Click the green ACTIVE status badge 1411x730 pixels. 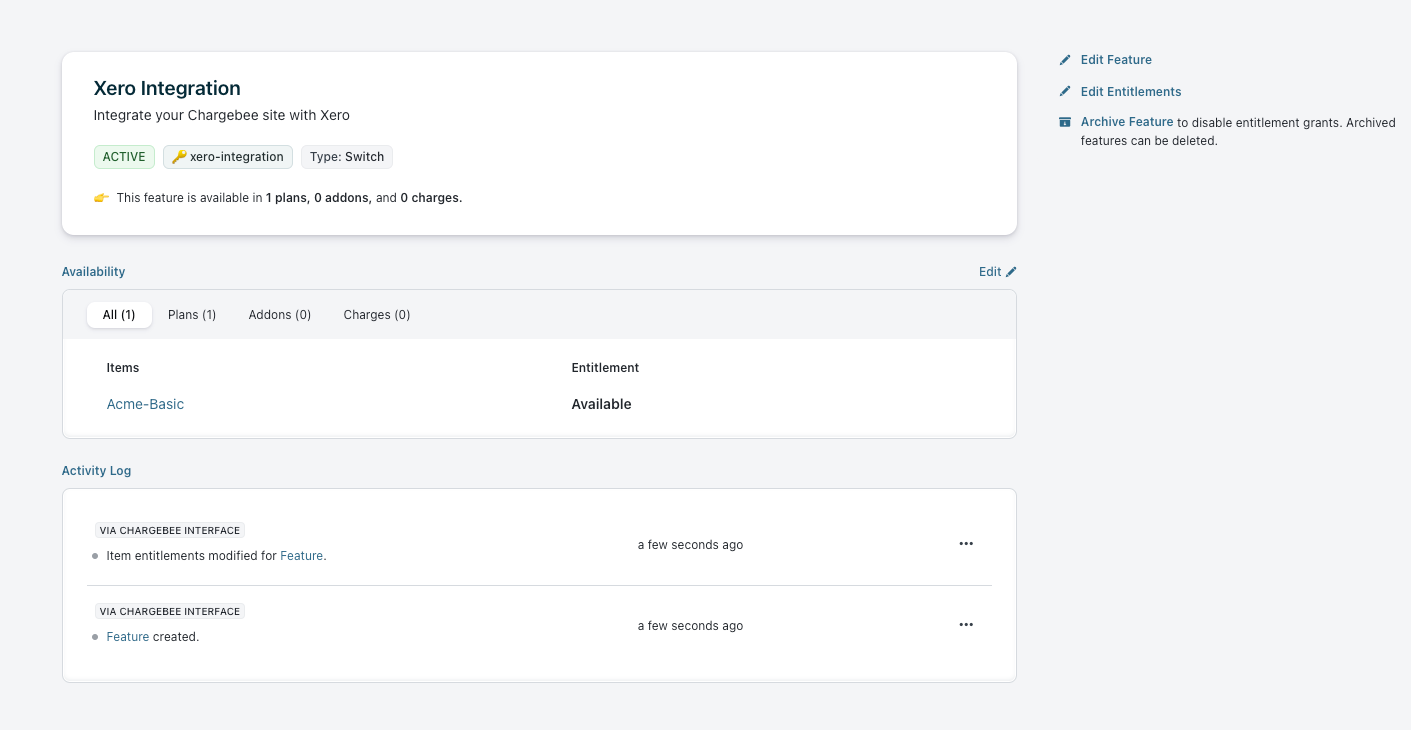click(125, 157)
